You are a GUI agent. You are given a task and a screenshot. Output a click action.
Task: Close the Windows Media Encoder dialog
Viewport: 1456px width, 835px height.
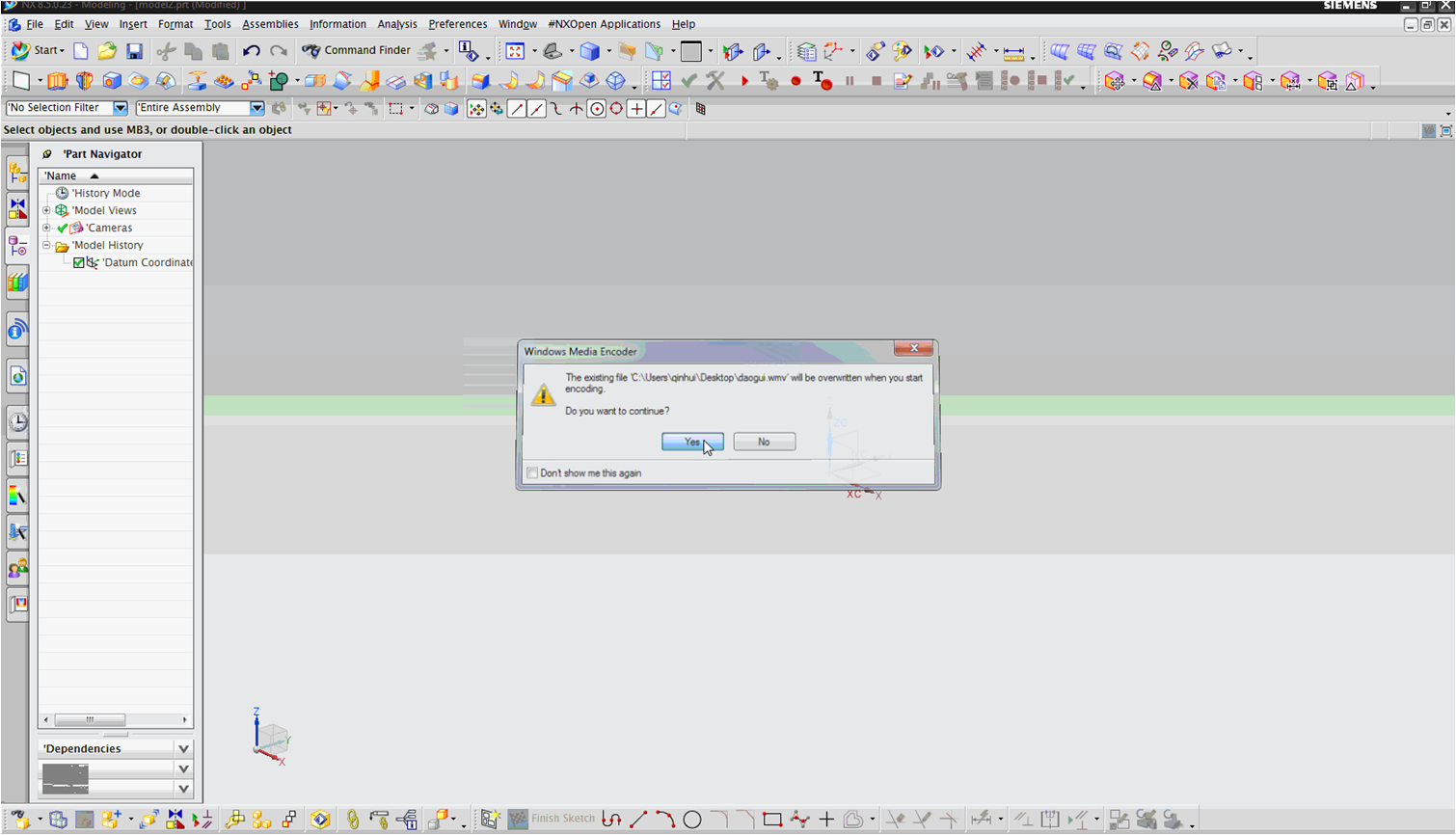pos(913,348)
